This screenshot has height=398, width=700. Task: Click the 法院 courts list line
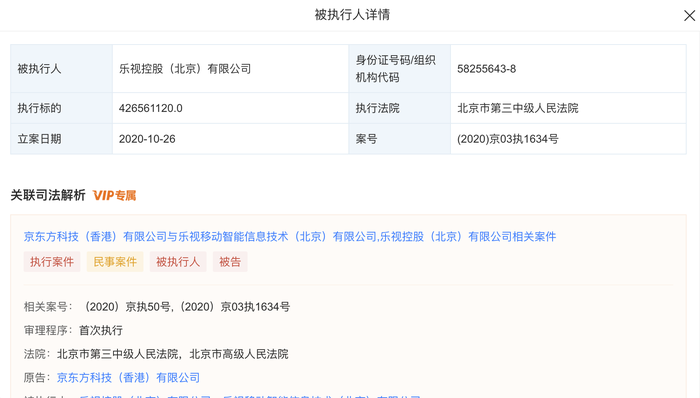(156, 354)
